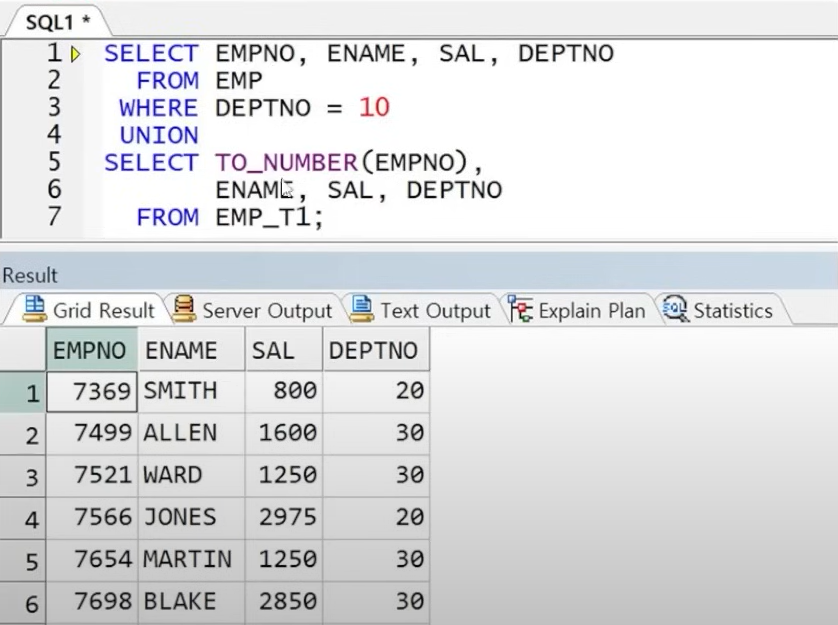Click the salary cell 2850
The image size is (838, 625).
(284, 603)
